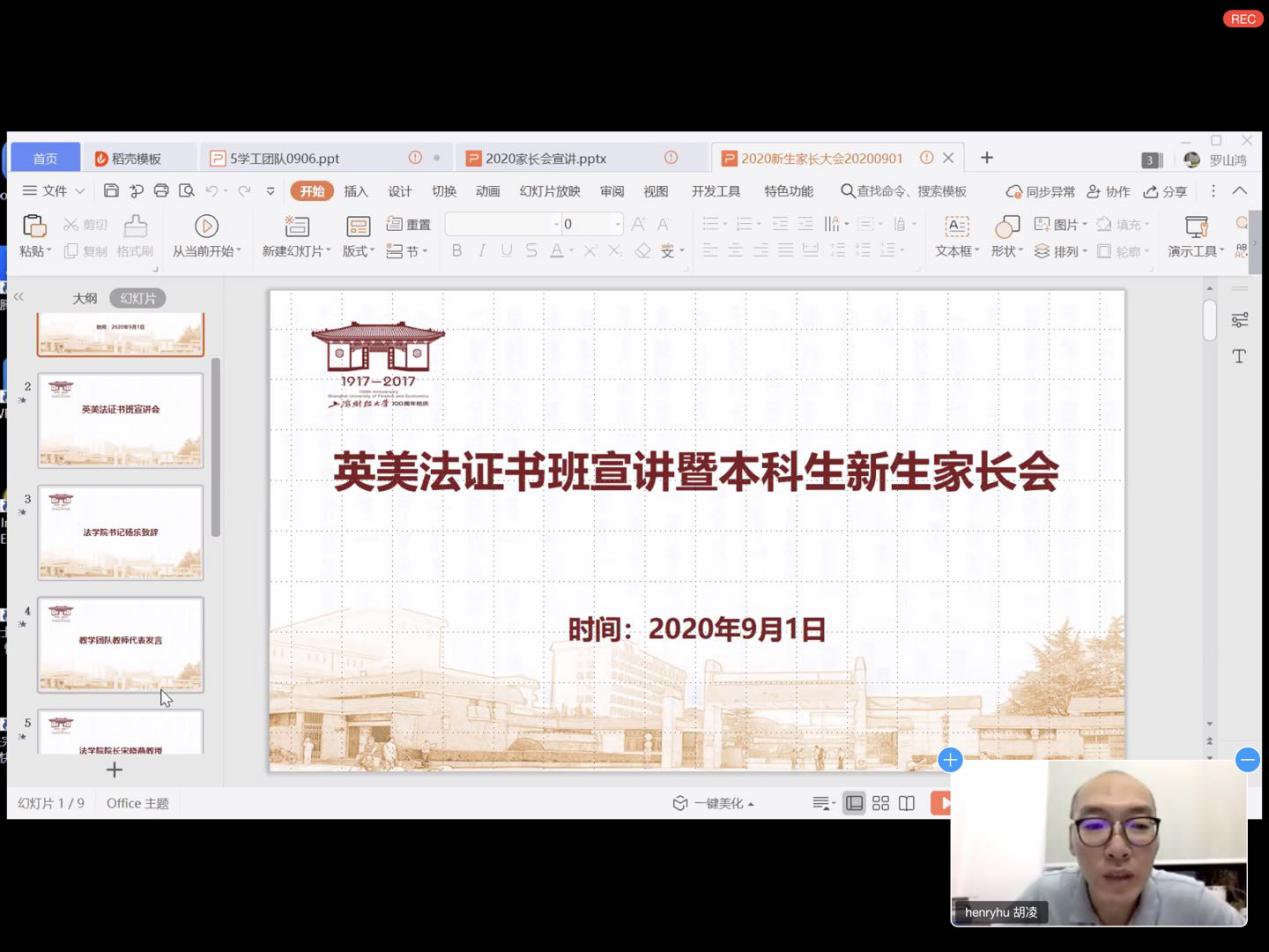This screenshot has width=1269, height=952.
Task: Expand the 一键美化 beautify menu
Action: 713,803
